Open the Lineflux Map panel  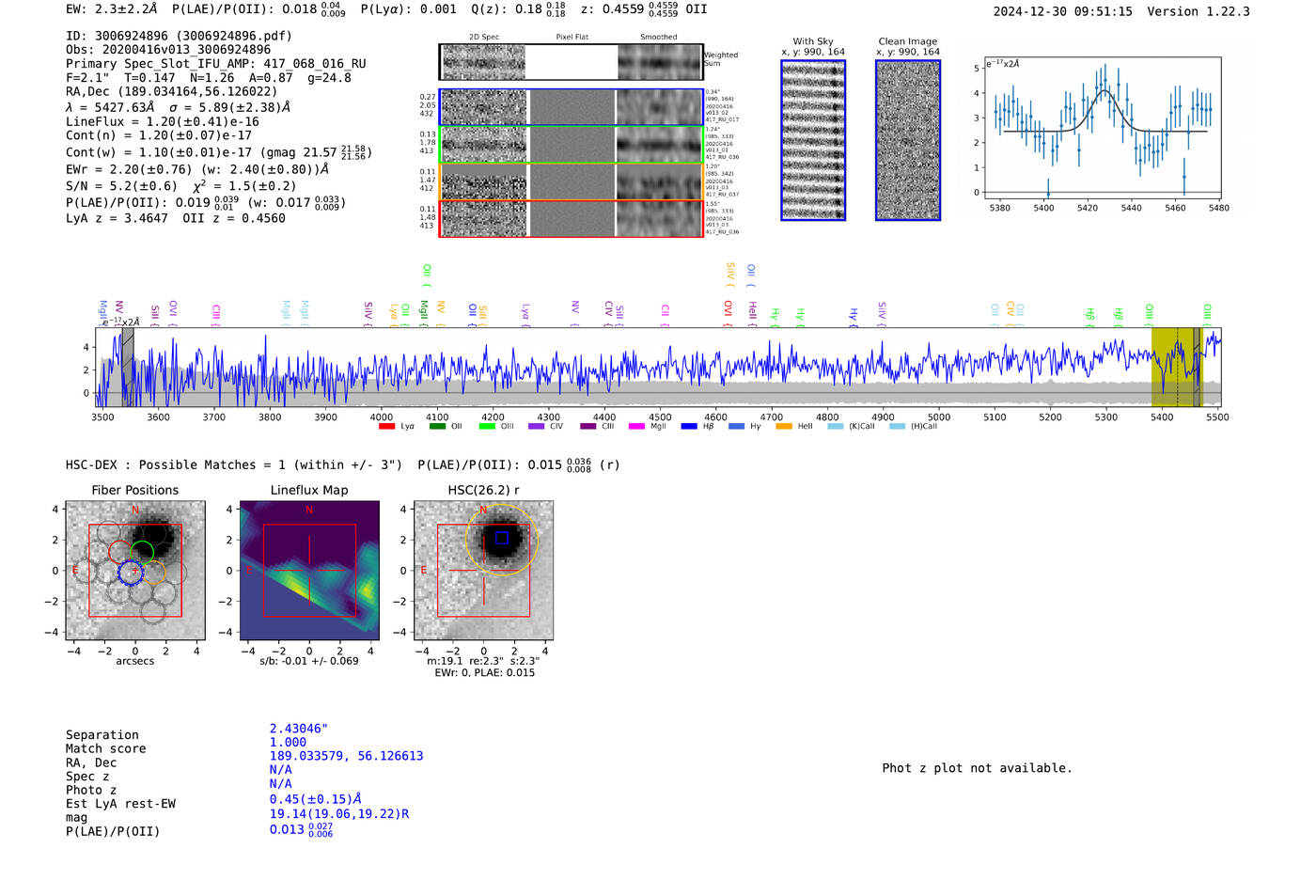309,571
